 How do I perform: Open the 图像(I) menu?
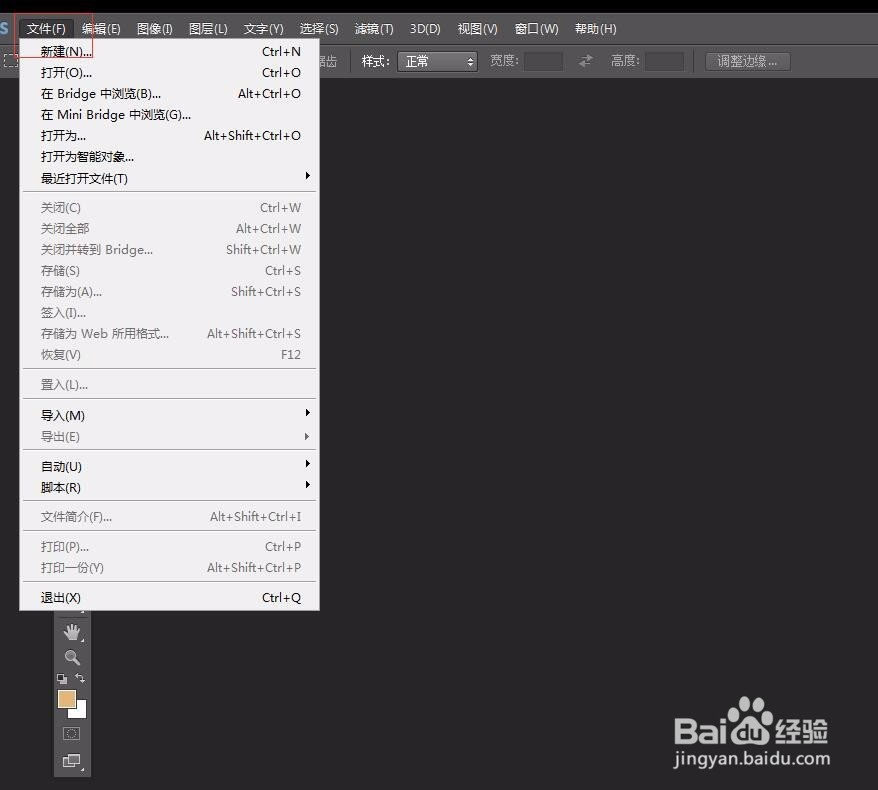pos(155,29)
